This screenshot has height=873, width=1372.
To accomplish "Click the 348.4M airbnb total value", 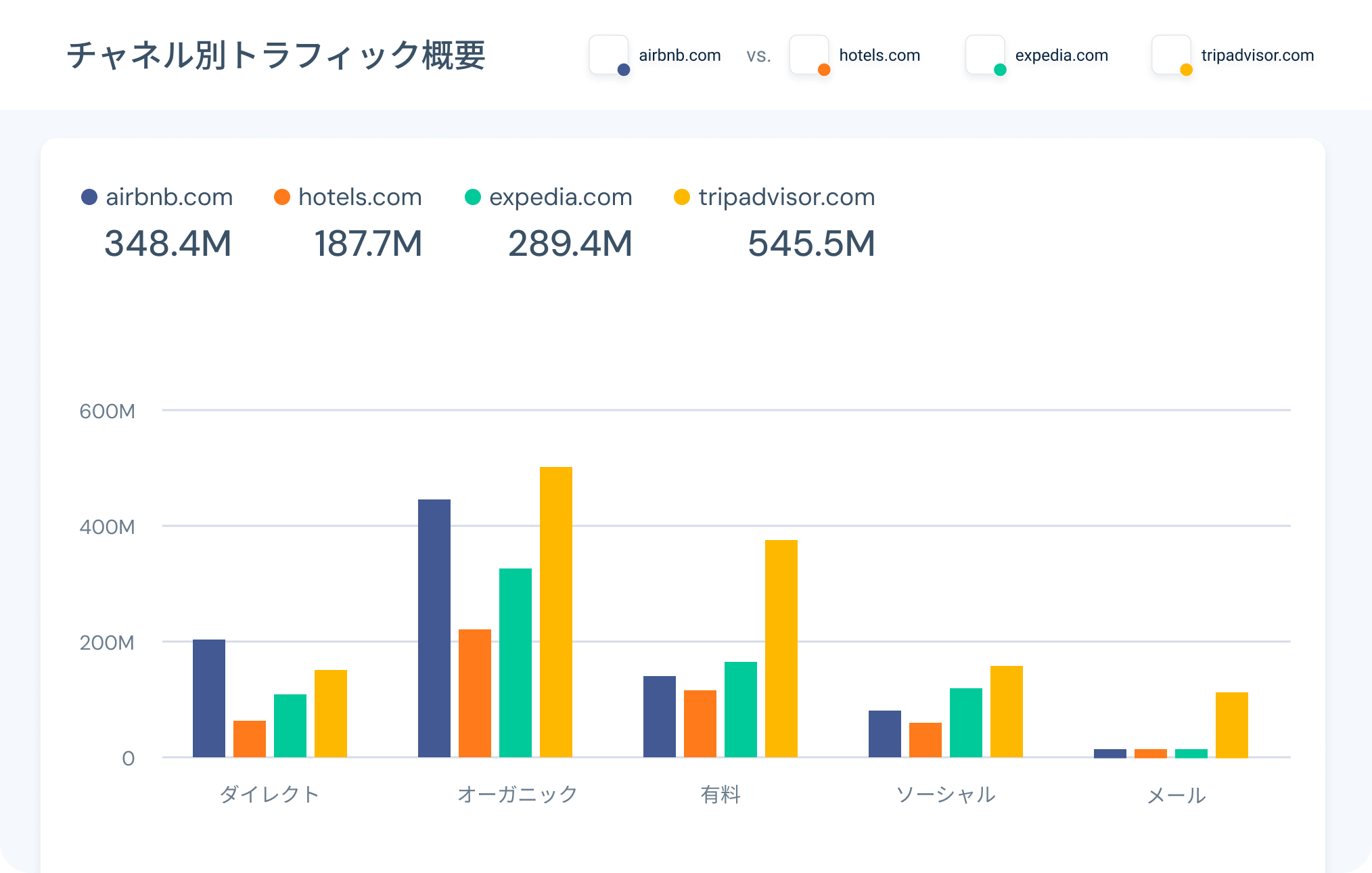I will [x=168, y=244].
